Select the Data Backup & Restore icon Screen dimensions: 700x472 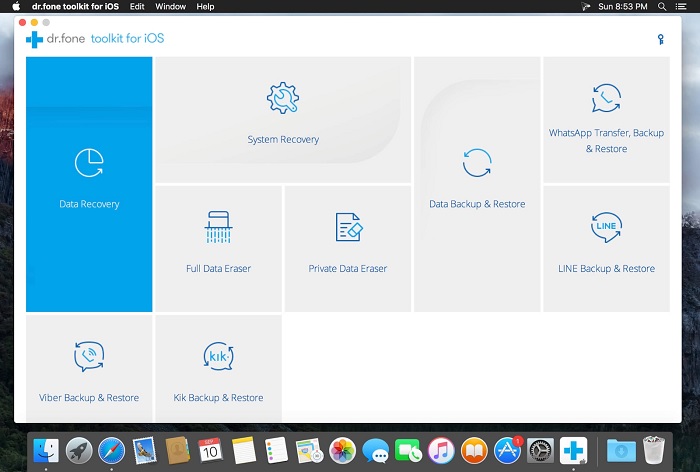(x=477, y=162)
